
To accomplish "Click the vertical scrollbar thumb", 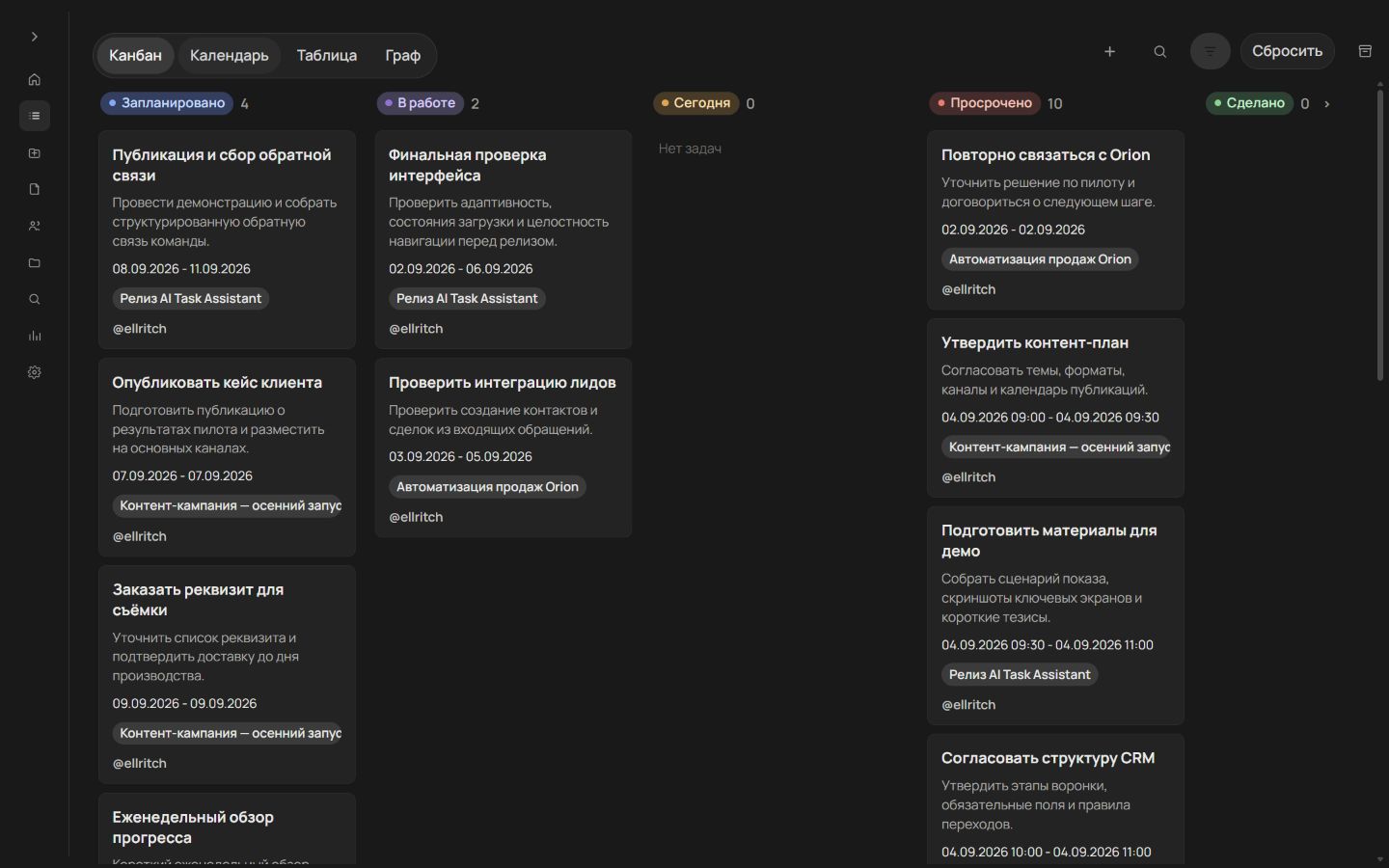I will click(1379, 235).
